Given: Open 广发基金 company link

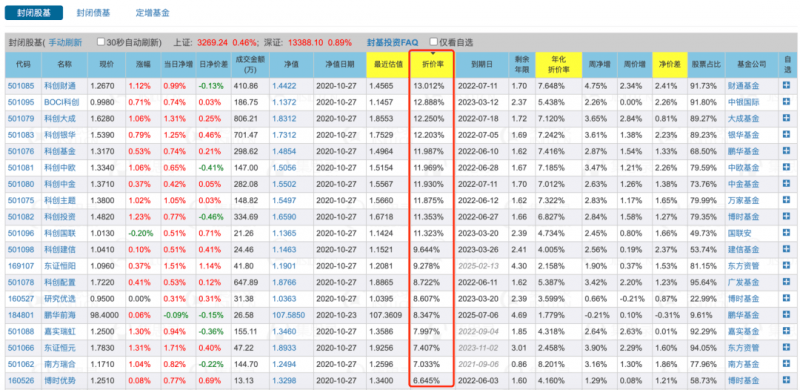Looking at the screenshot, I should [x=743, y=282].
